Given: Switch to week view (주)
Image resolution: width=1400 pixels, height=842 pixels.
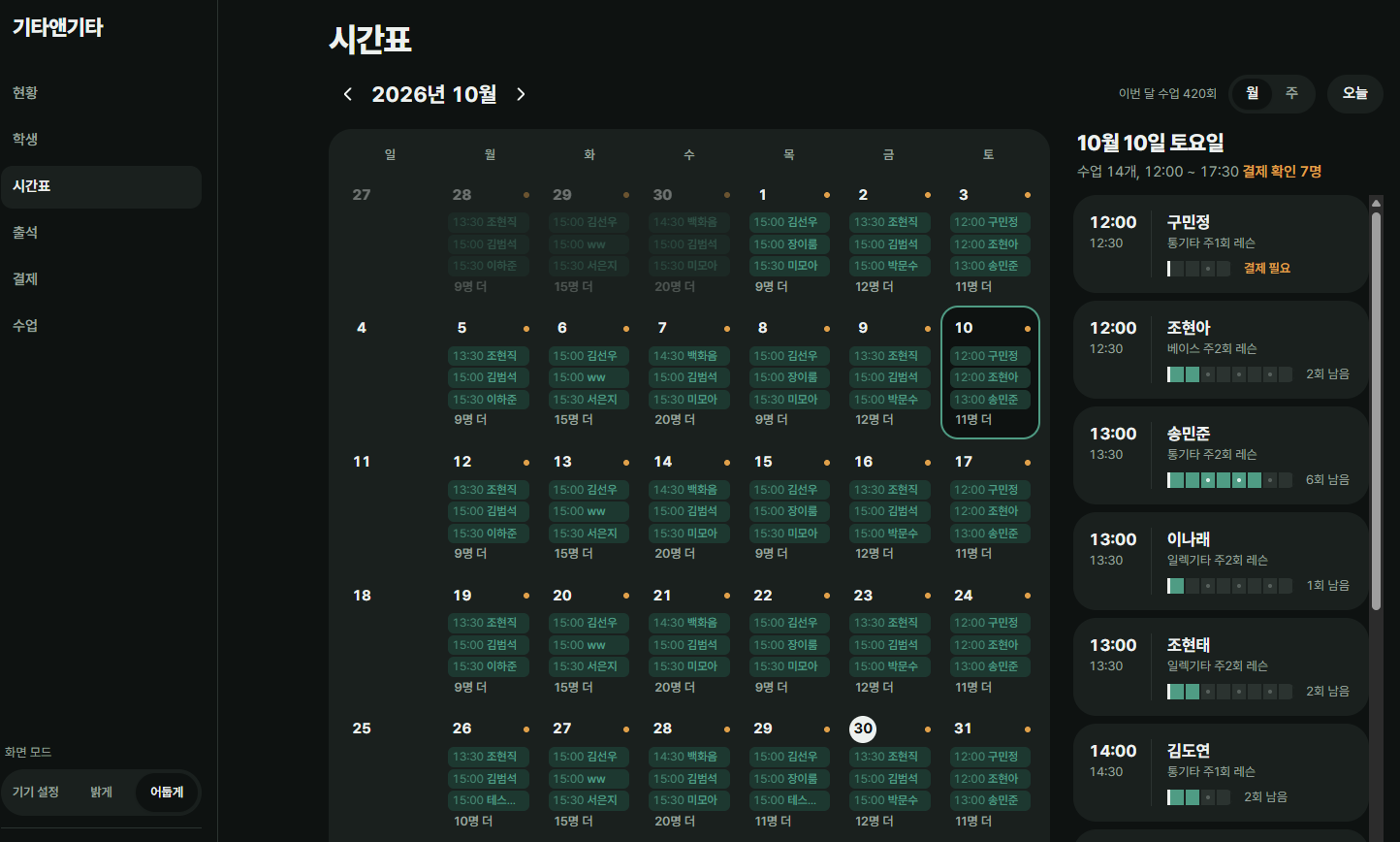Looking at the screenshot, I should [x=1291, y=94].
